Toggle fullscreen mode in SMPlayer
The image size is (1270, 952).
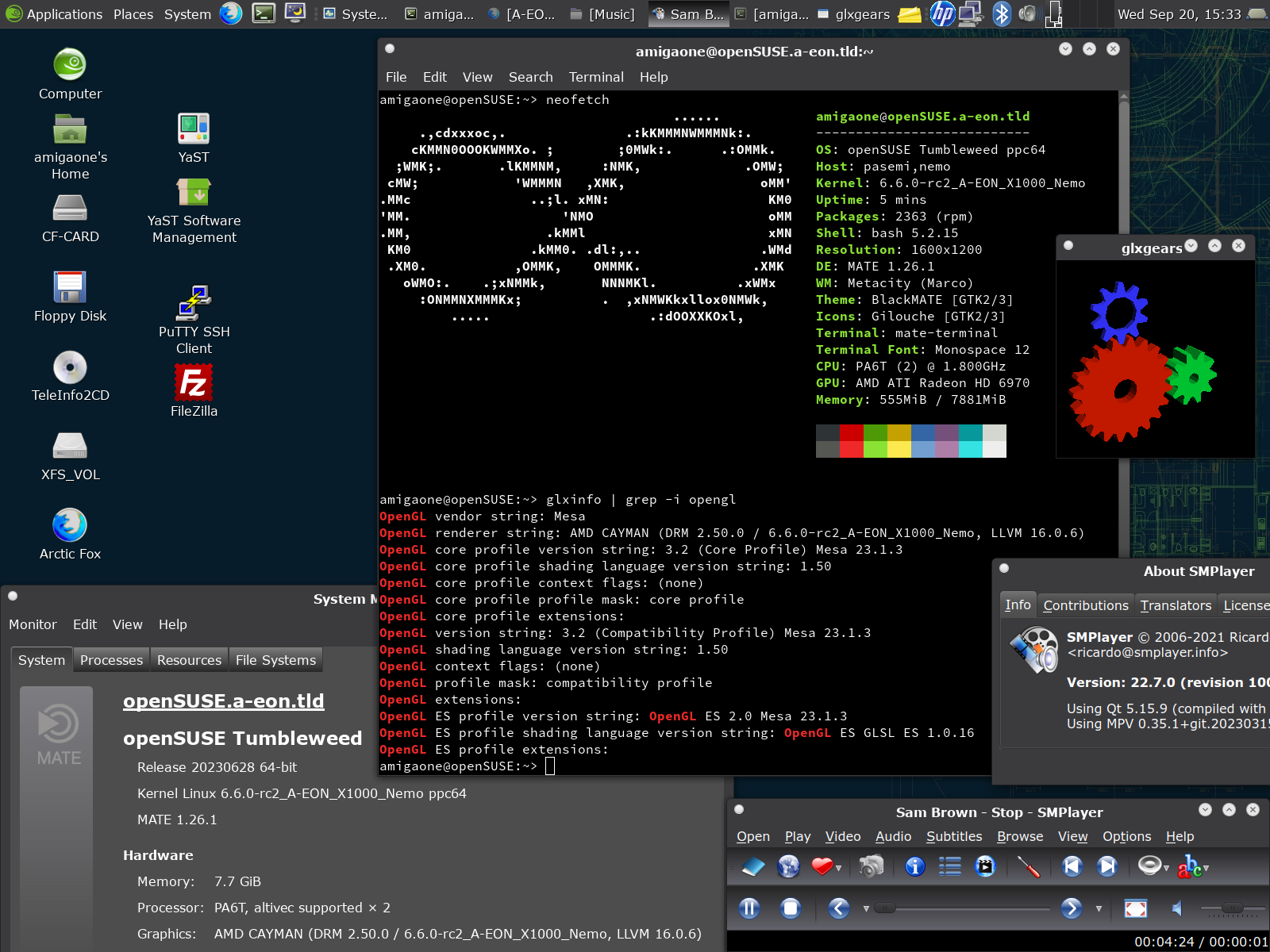[1136, 908]
